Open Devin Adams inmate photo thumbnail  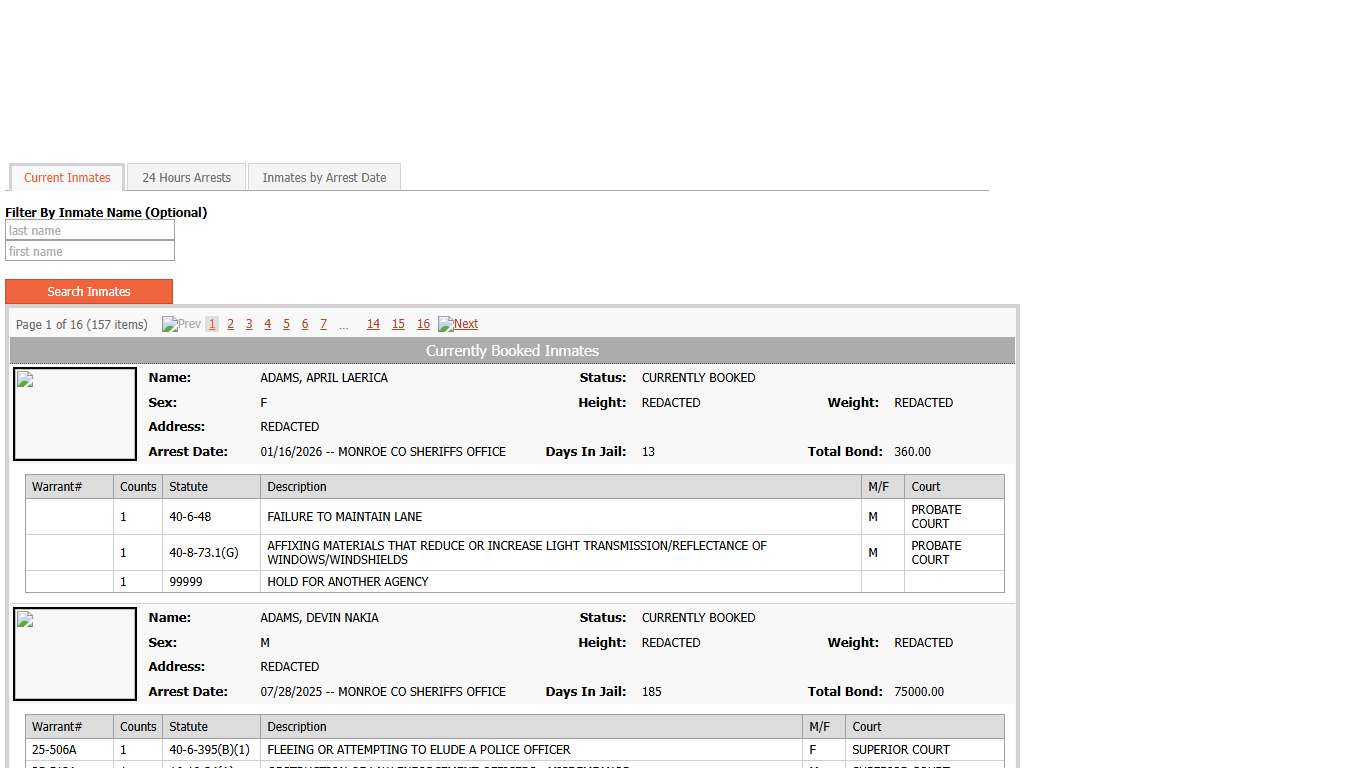tap(75, 654)
